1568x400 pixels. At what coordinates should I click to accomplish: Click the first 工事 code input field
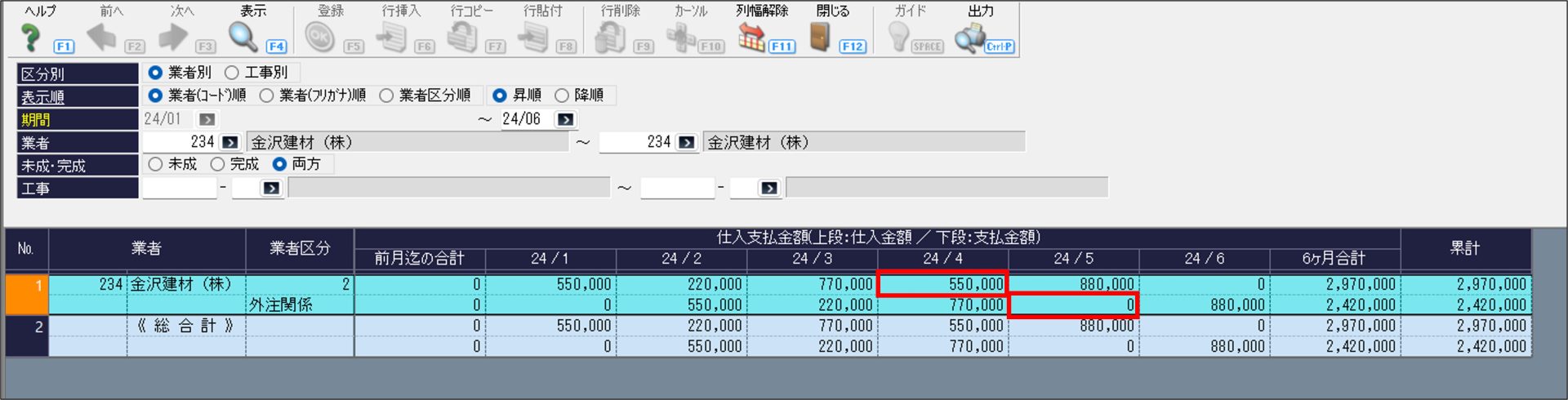179,189
